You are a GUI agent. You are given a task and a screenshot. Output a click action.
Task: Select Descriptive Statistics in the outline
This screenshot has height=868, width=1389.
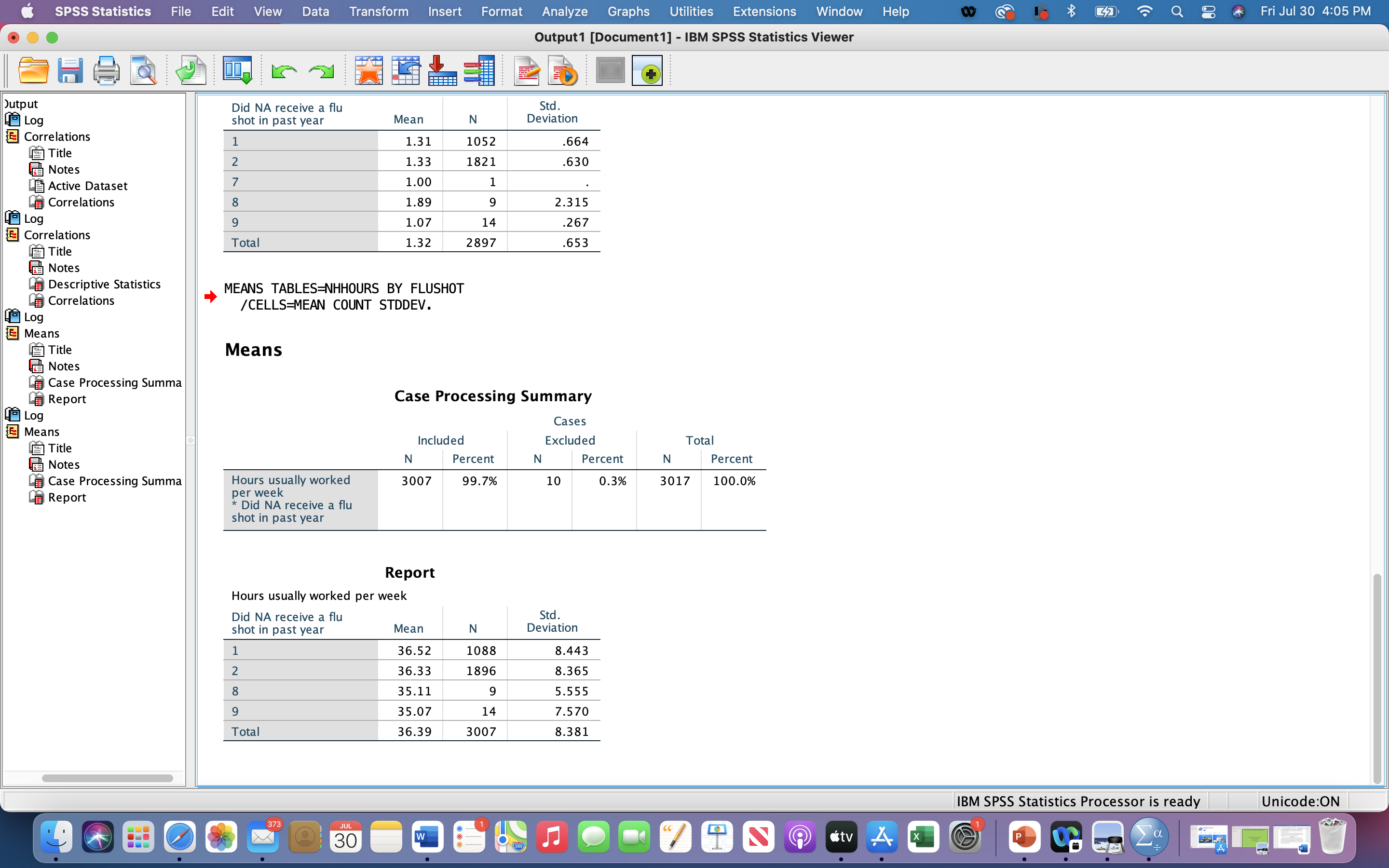point(105,284)
